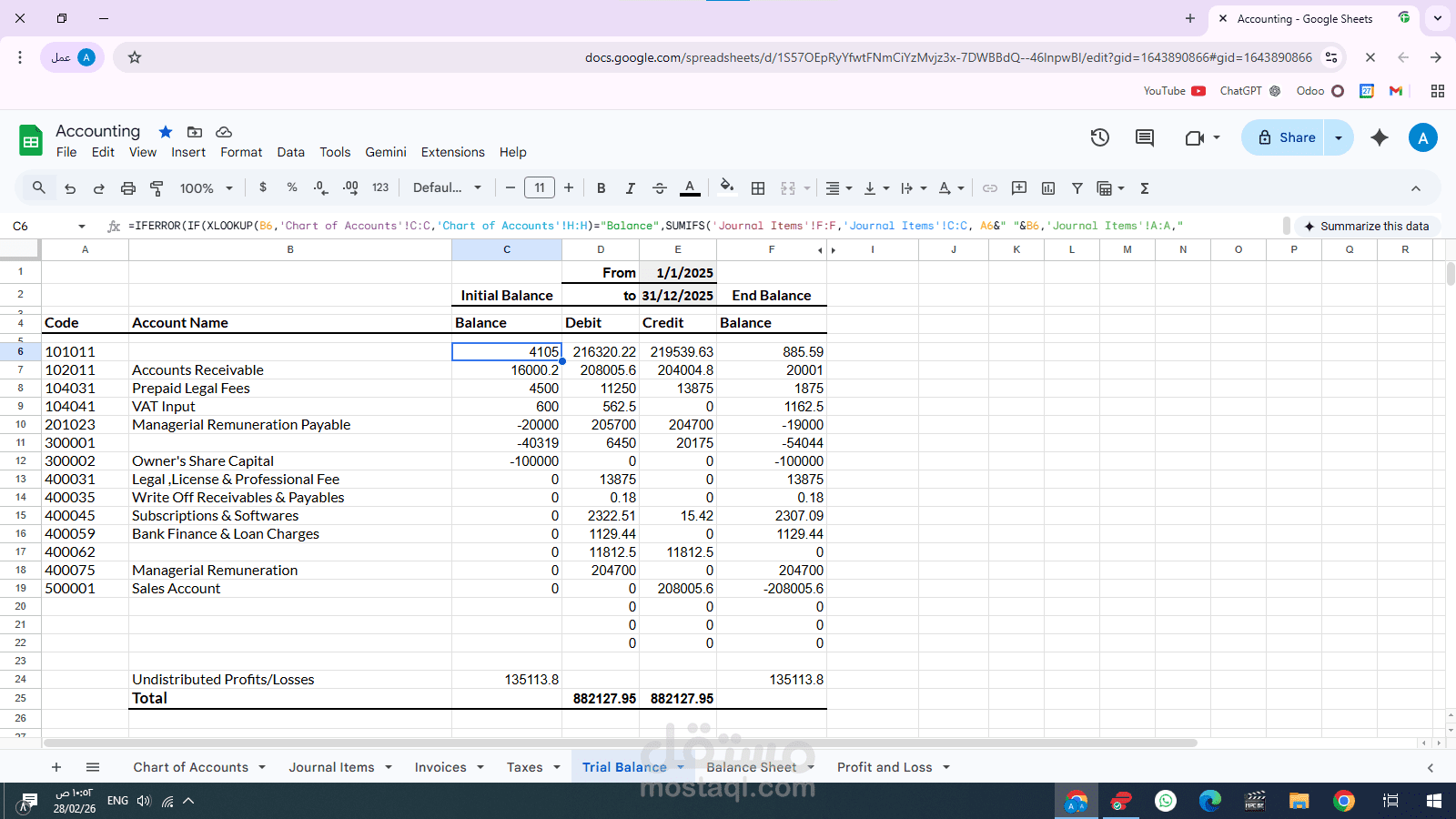Open the Extensions menu
Viewport: 1456px width, 819px height.
click(453, 152)
